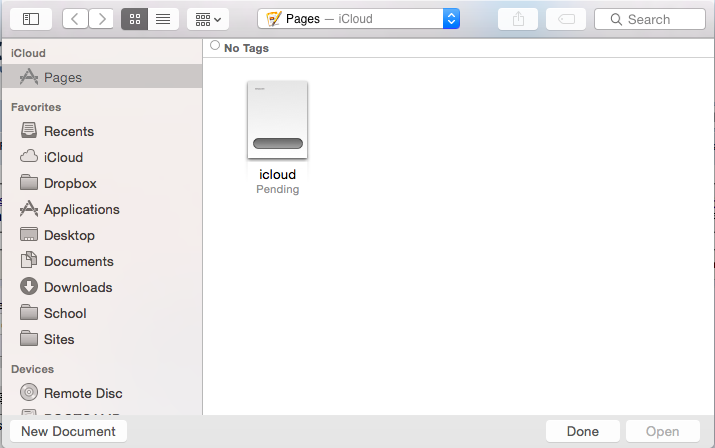Screen dimensions: 715x448
Task: Click the Pages app icon in sidebar
Action: point(29,77)
